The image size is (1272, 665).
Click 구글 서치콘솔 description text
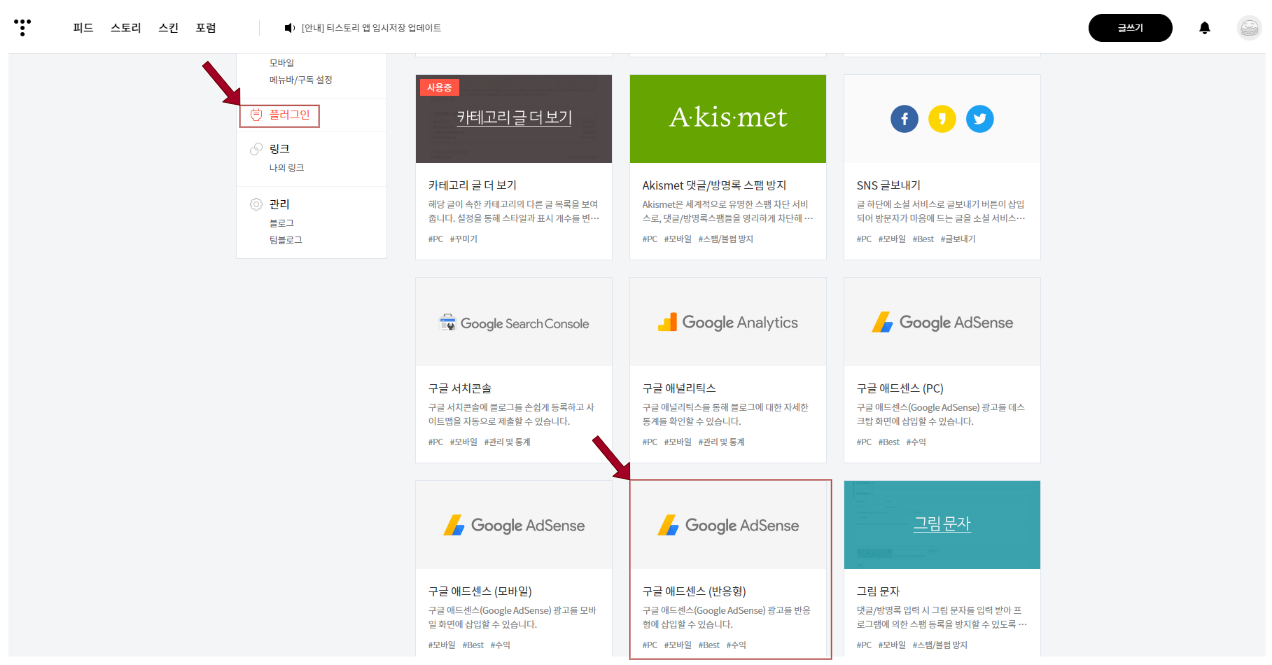point(513,415)
